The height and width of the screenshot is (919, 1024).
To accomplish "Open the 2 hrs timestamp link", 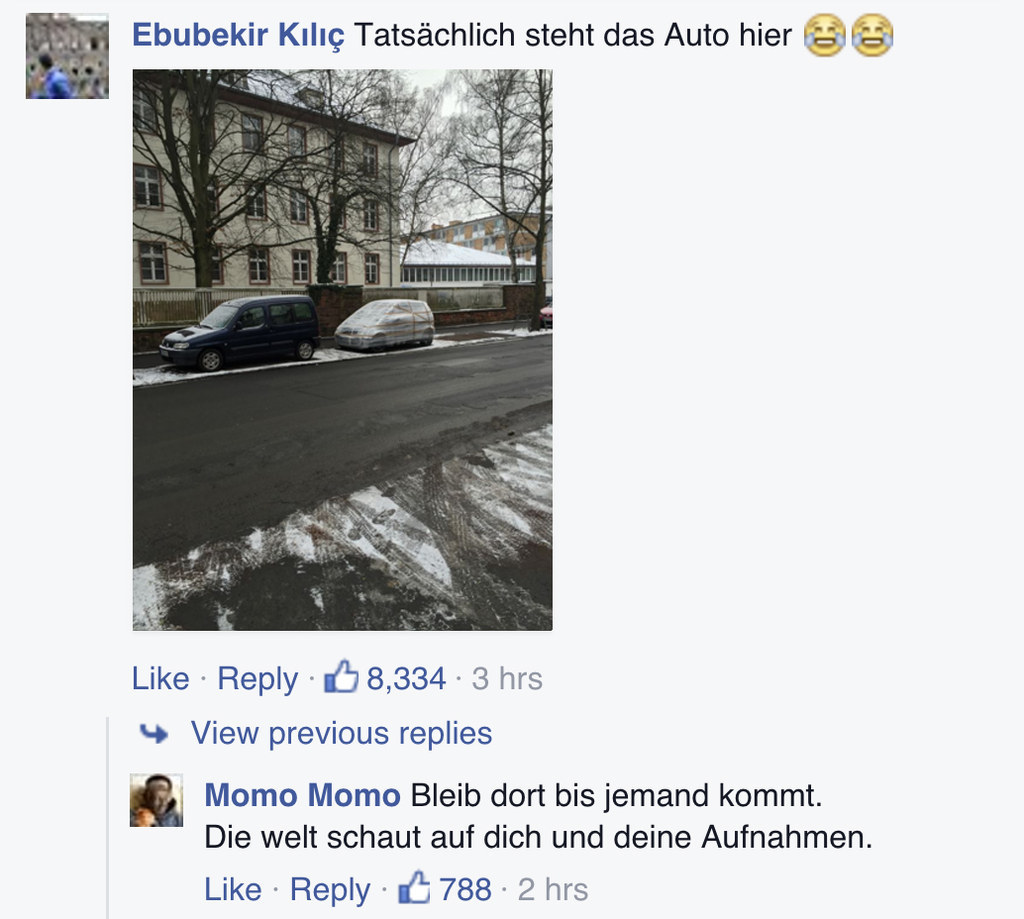I will [552, 890].
